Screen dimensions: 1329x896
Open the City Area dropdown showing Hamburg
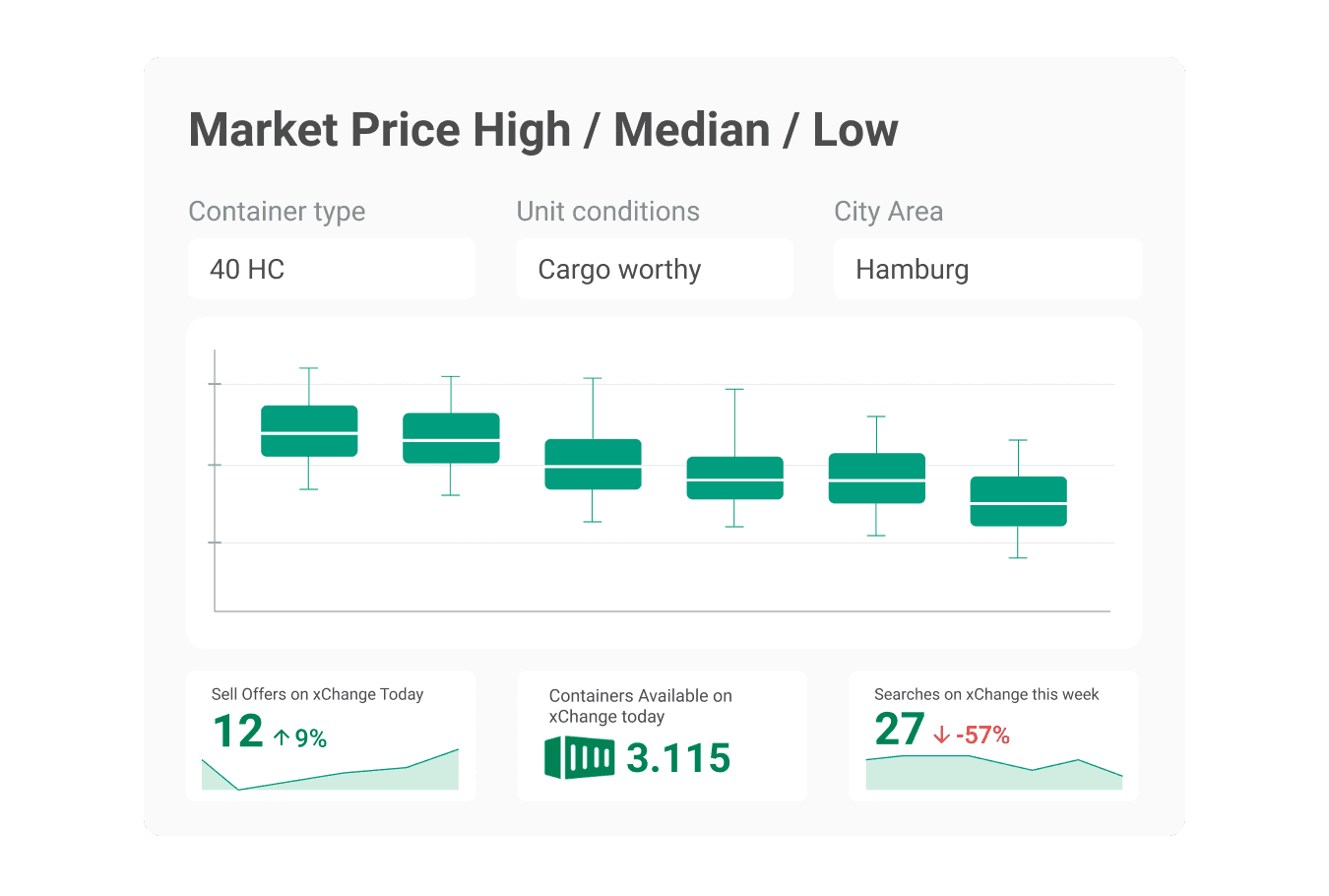(x=987, y=269)
